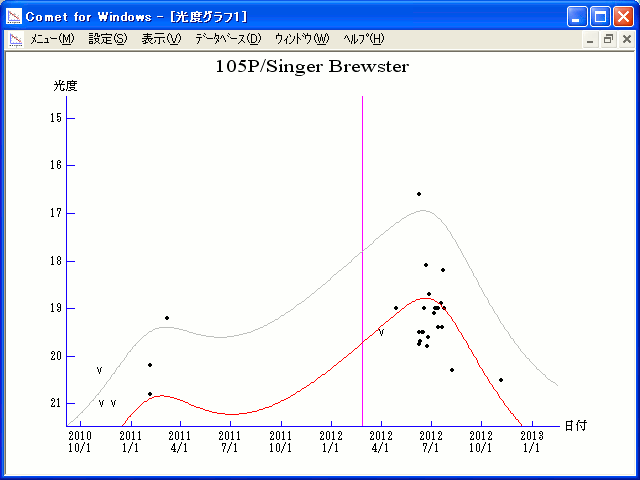
Task: Open the メニュー(M) menu
Action: point(52,40)
